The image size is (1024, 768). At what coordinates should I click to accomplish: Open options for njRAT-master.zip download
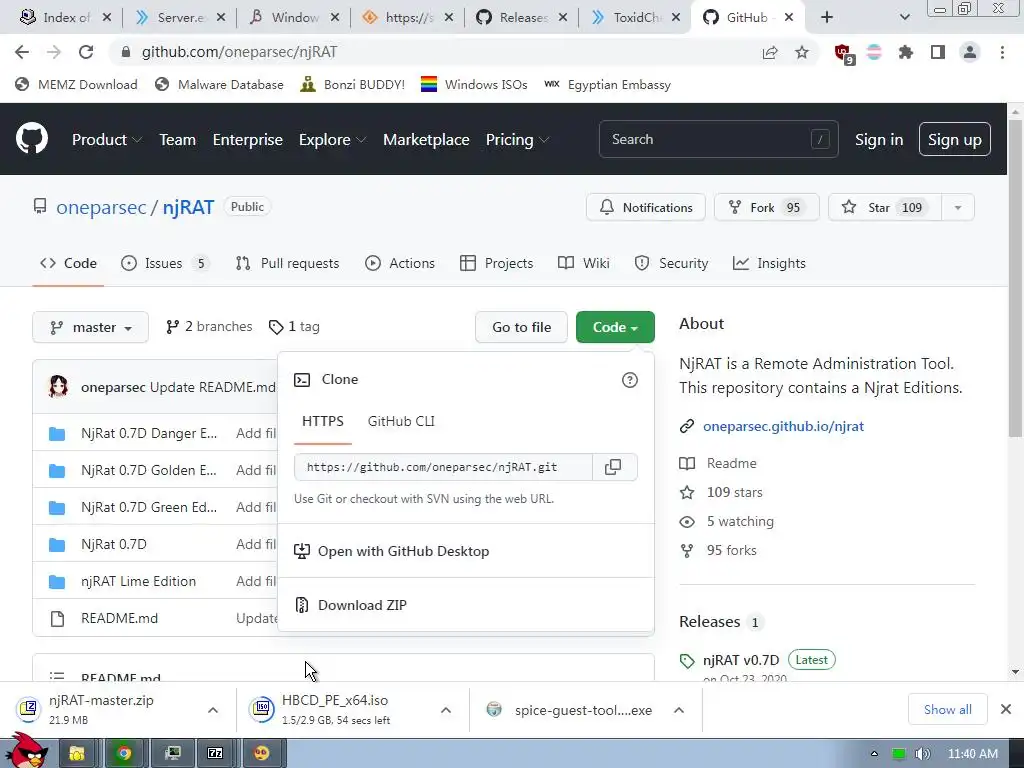coord(213,710)
